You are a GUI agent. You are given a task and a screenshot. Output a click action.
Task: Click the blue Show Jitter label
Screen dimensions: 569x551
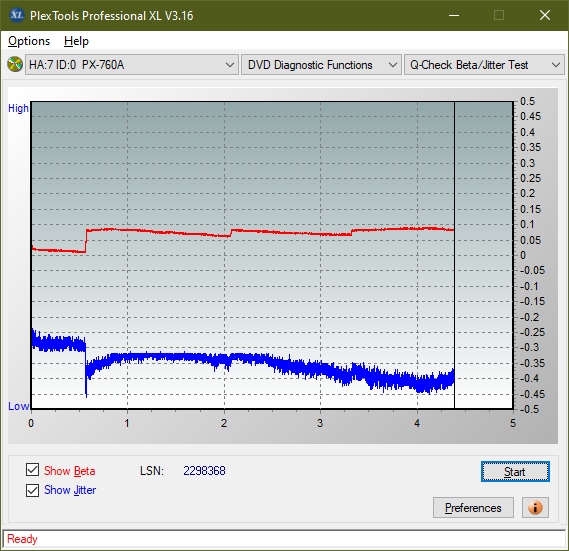coord(70,490)
